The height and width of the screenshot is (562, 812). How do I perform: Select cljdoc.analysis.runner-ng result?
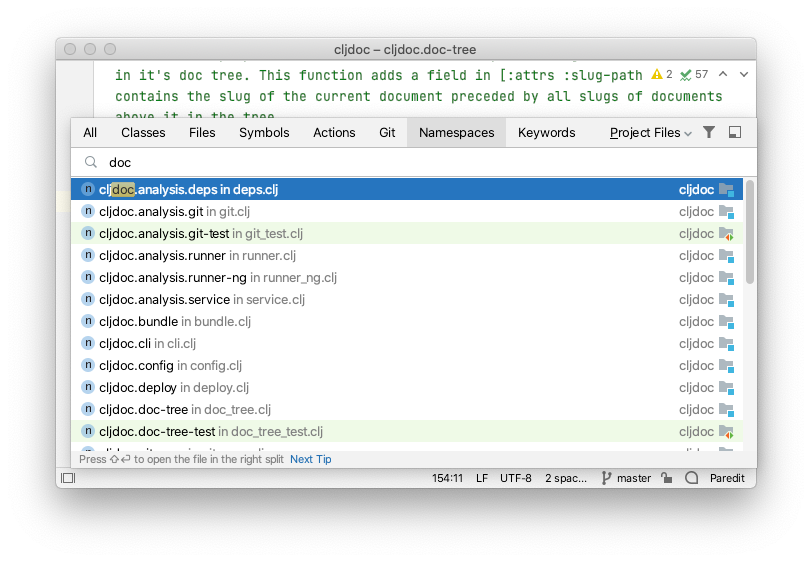pyautogui.click(x=407, y=278)
